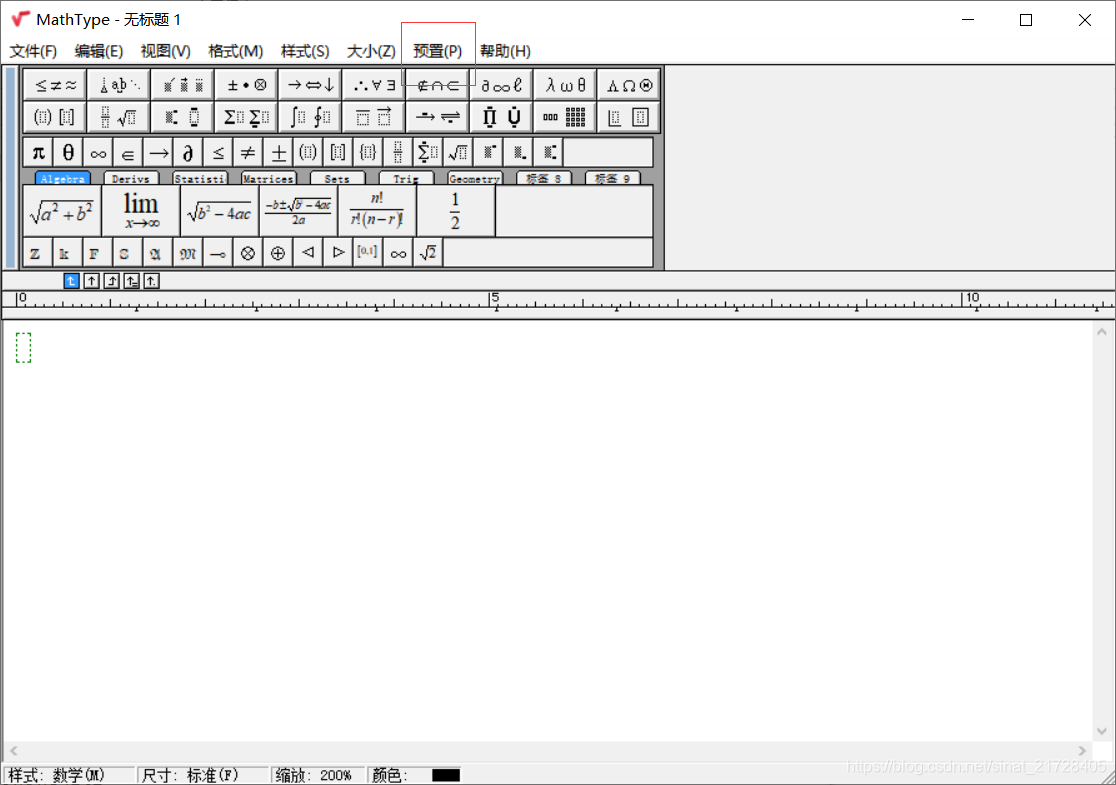Open the subscript and superscript templates palette
Viewport: 1116px width, 785px height.
tap(183, 117)
